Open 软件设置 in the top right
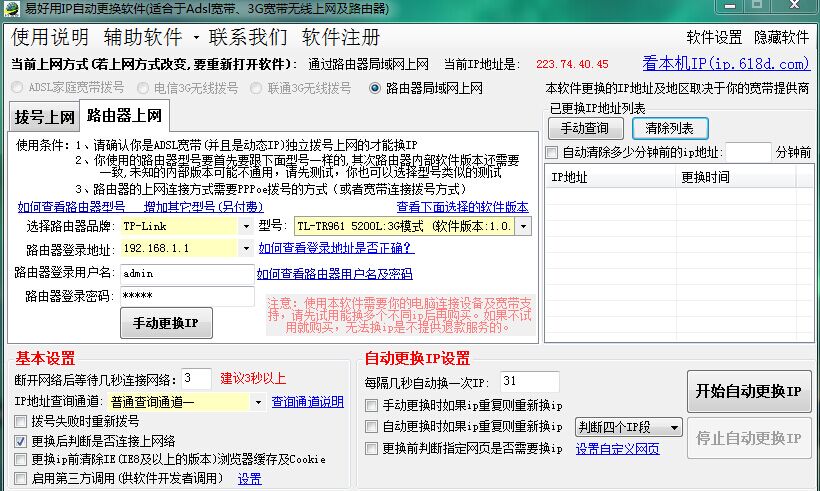Screen dimensions: 820x491 tap(714, 38)
